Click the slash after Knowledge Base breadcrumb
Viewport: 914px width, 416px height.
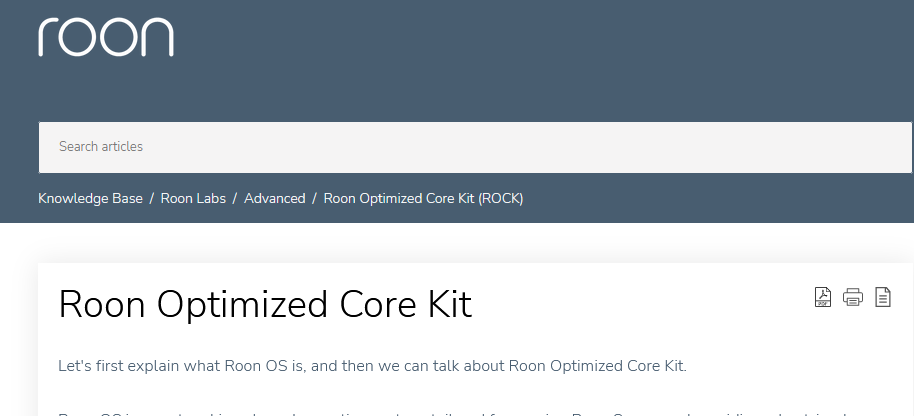point(152,199)
